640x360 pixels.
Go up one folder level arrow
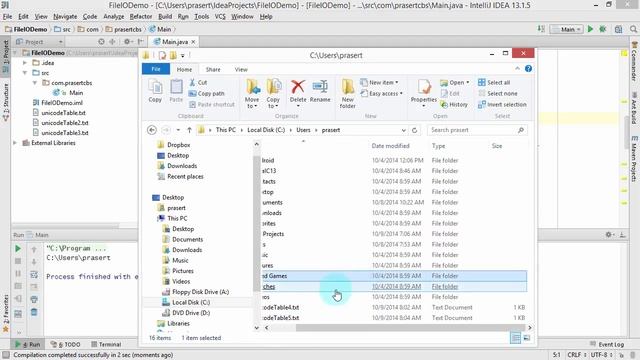pos(189,130)
